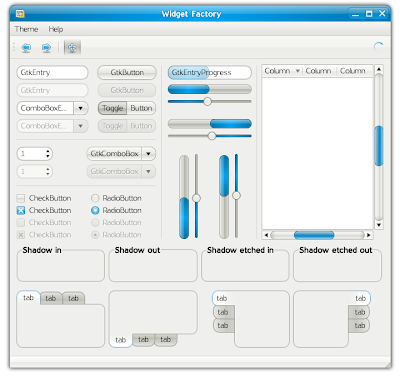Click the left vertical slider knob
This screenshot has height=378, width=400.
click(x=196, y=198)
